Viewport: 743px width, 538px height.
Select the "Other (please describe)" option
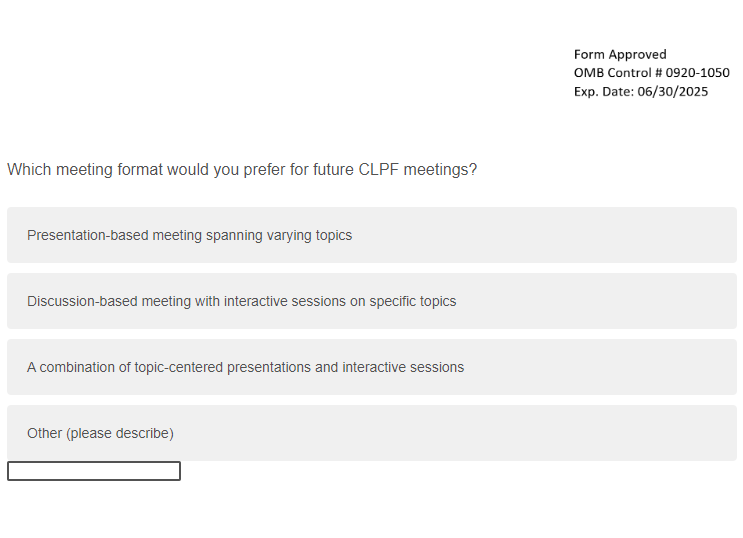click(x=371, y=433)
